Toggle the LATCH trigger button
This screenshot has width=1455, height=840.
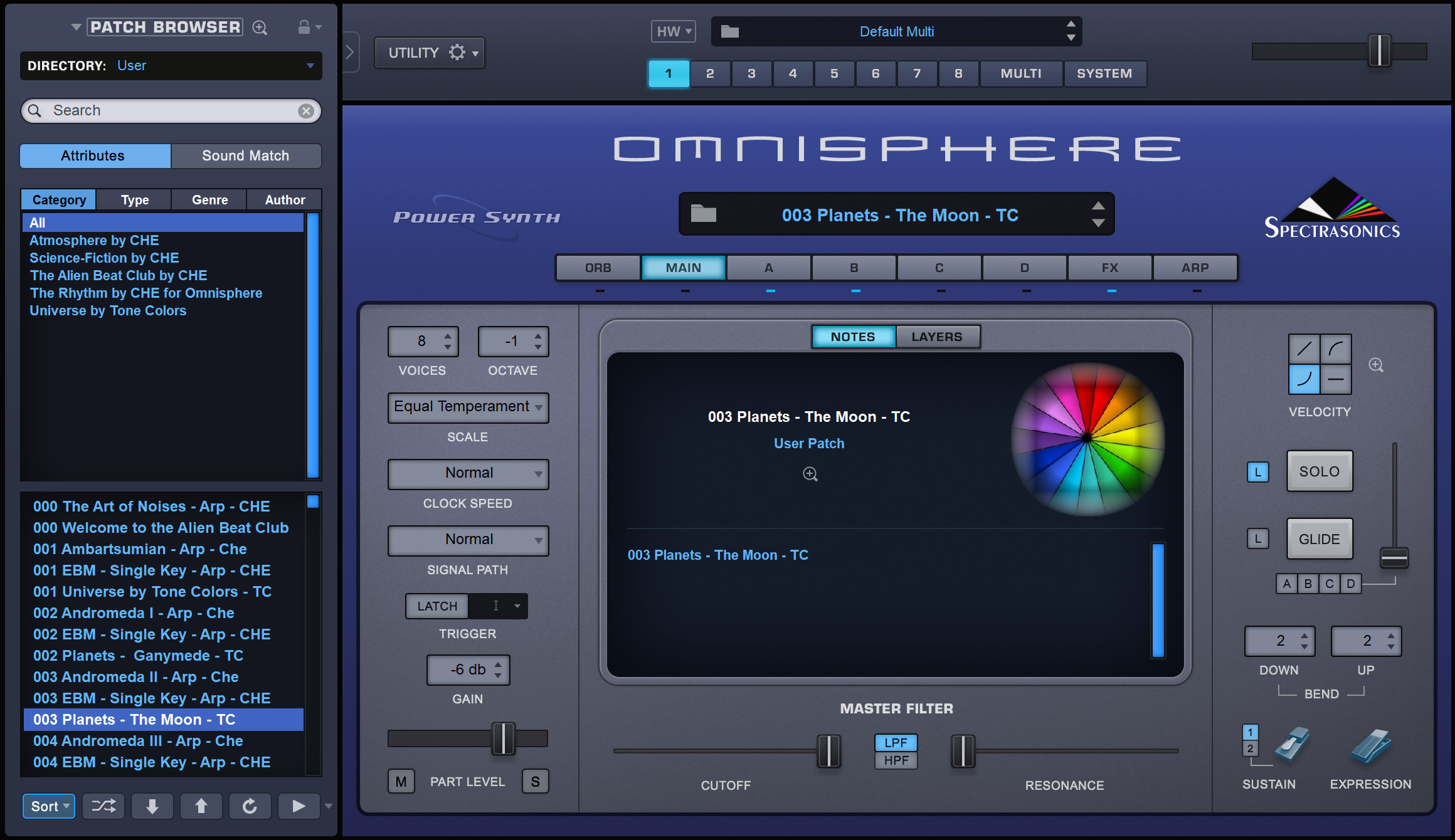click(x=437, y=606)
